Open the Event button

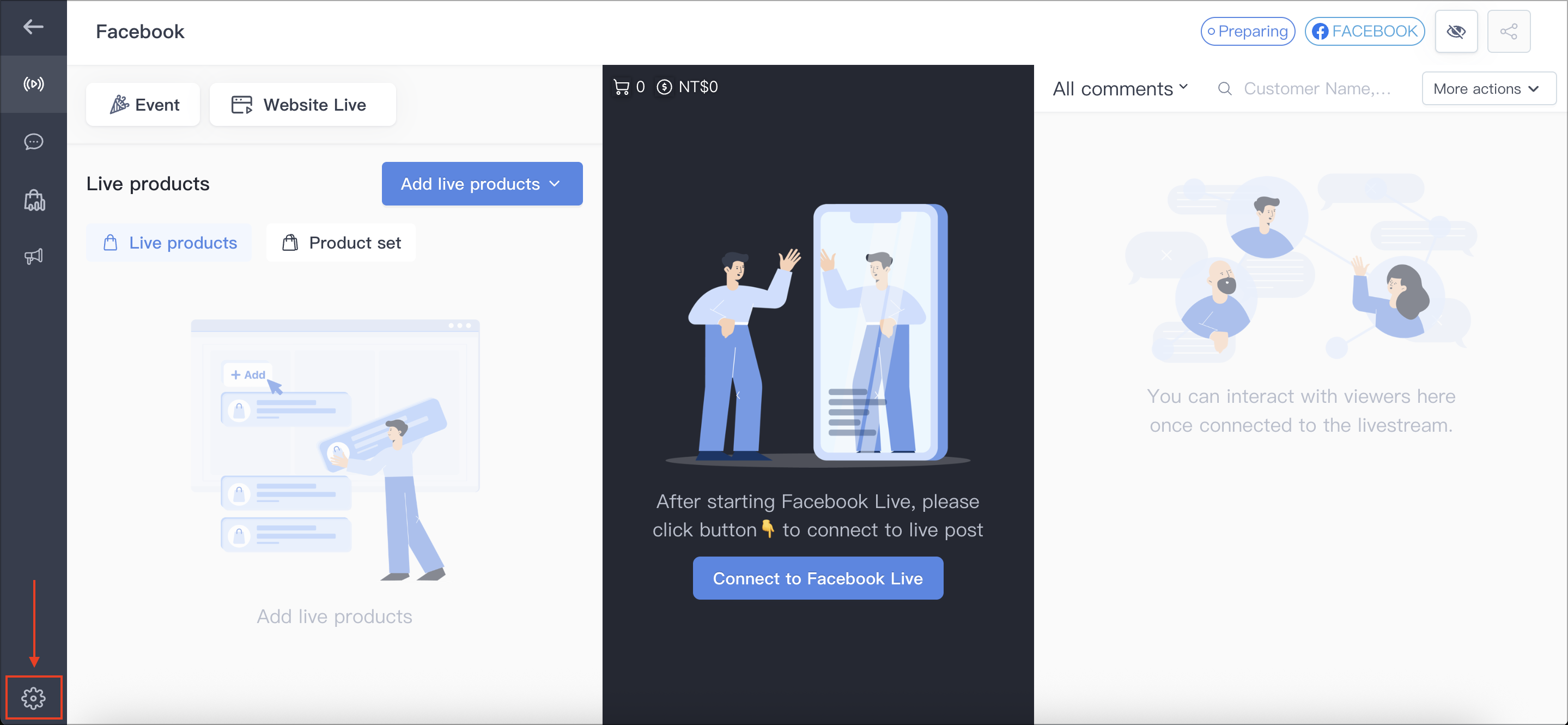[x=143, y=105]
